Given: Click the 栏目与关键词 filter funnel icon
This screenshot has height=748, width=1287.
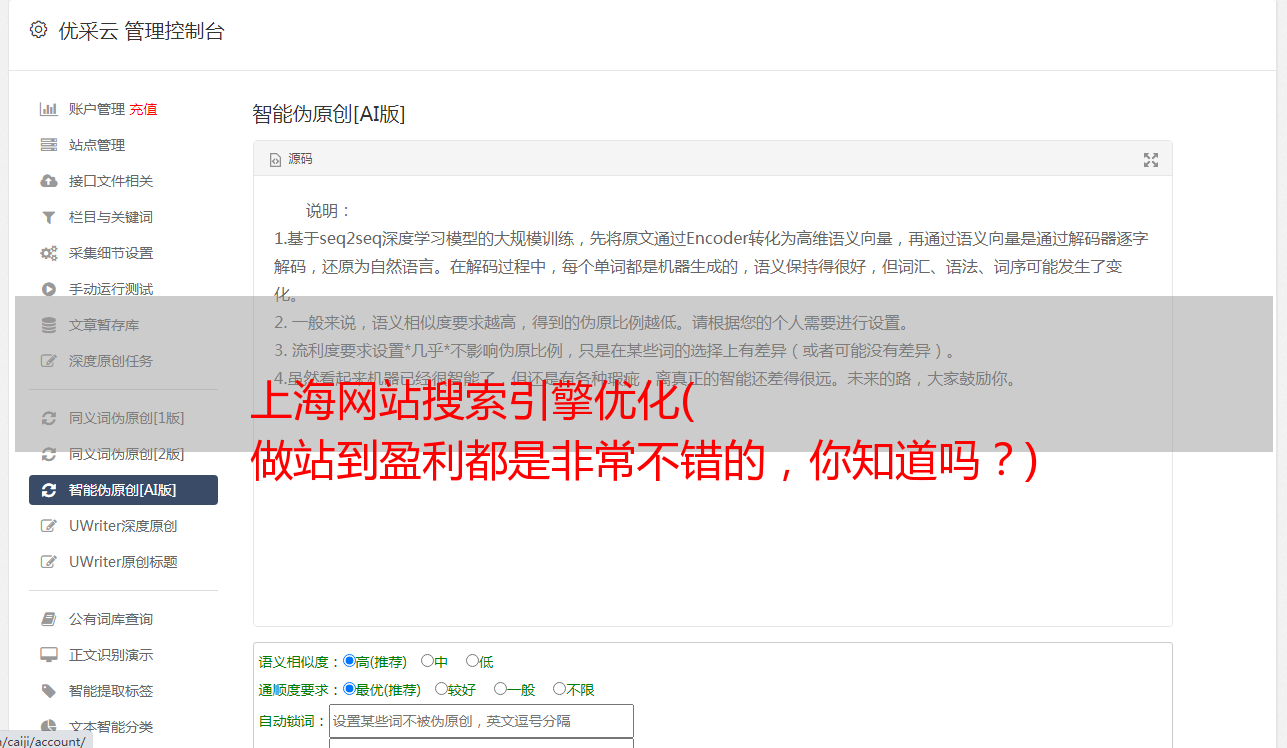Looking at the screenshot, I should (x=48, y=217).
